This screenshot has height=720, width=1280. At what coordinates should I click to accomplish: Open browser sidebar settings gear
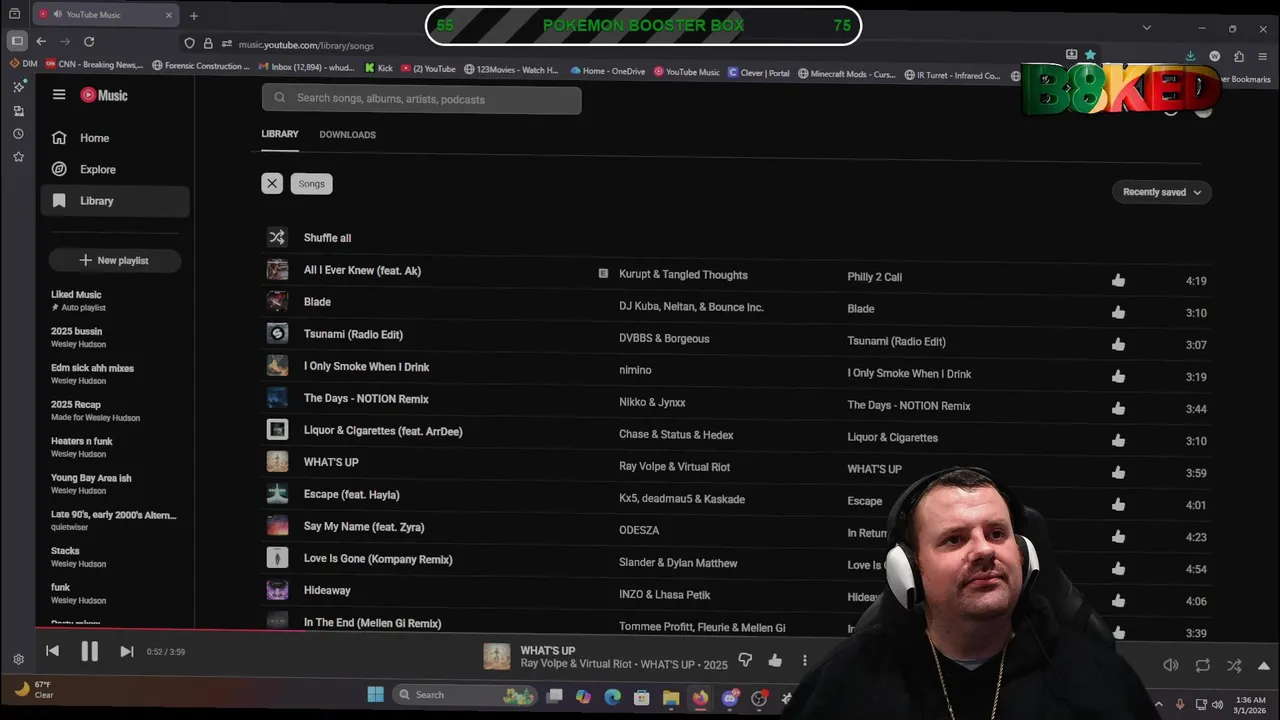[x=18, y=659]
